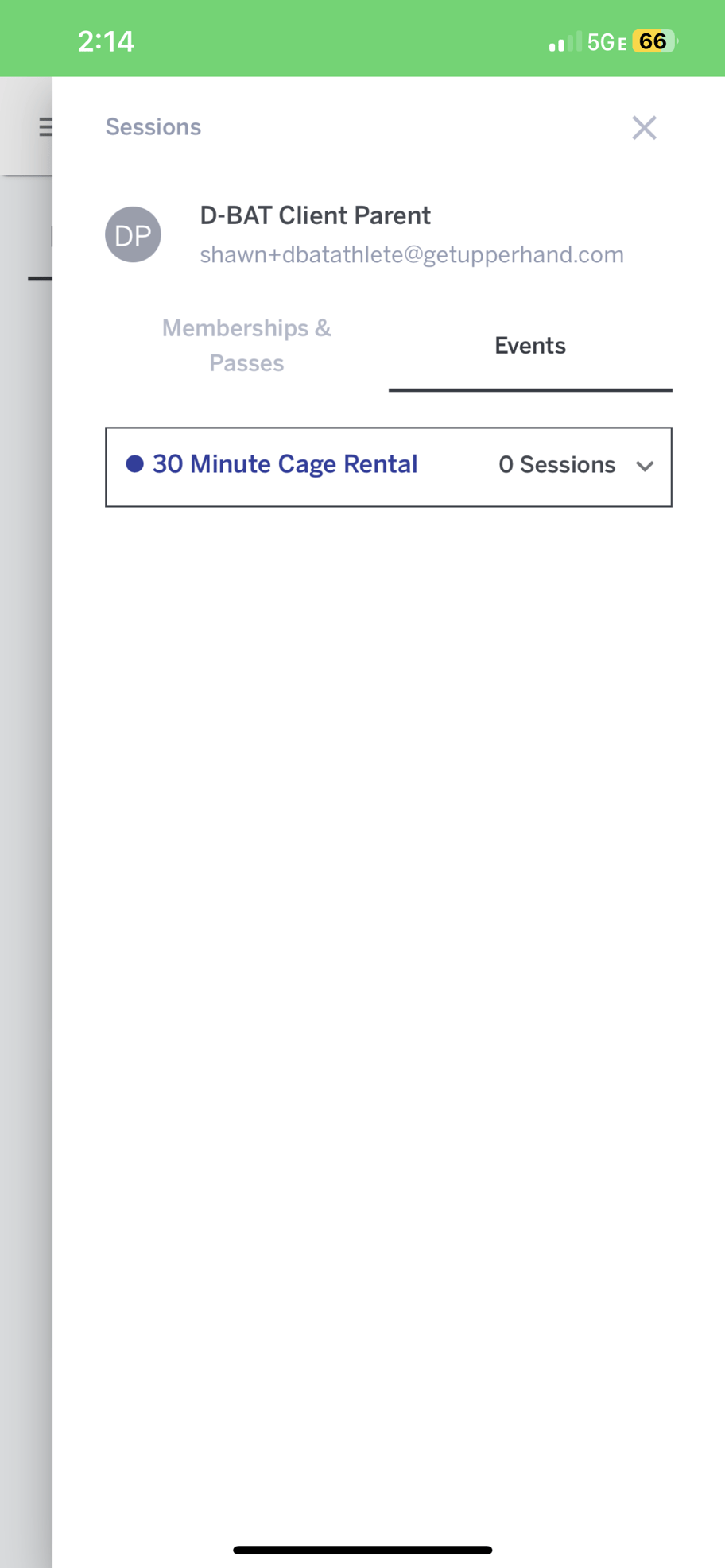This screenshot has height=1568, width=725.
Task: Select the Events tab
Action: click(529, 346)
